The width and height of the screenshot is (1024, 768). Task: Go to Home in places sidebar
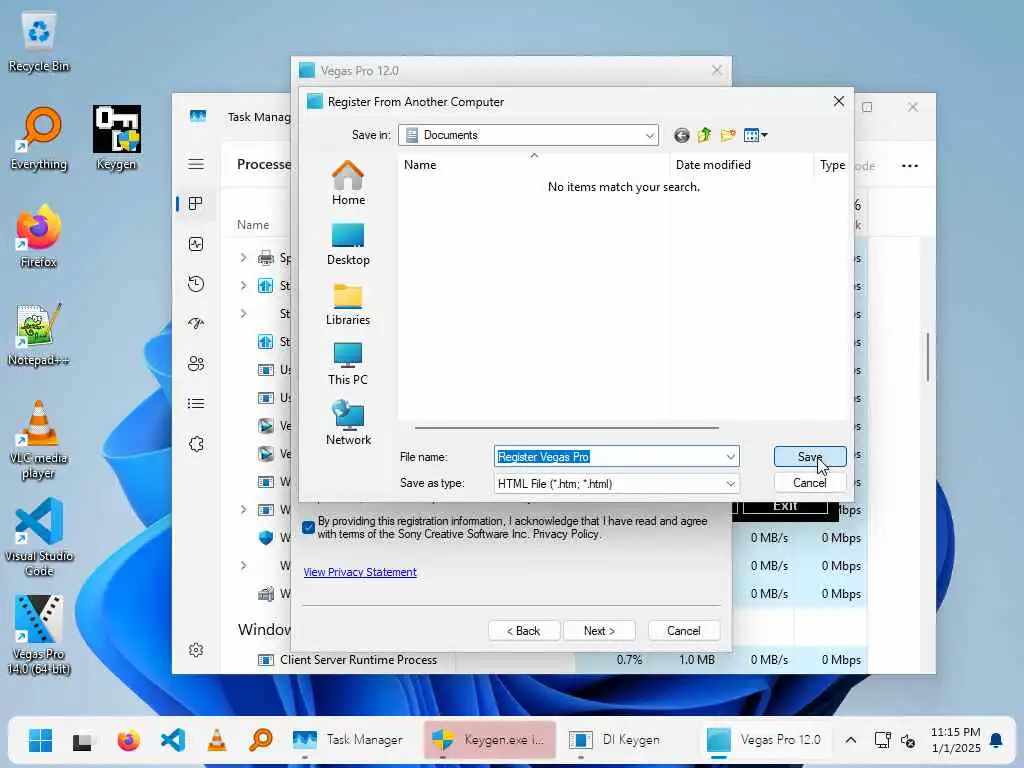pyautogui.click(x=348, y=183)
